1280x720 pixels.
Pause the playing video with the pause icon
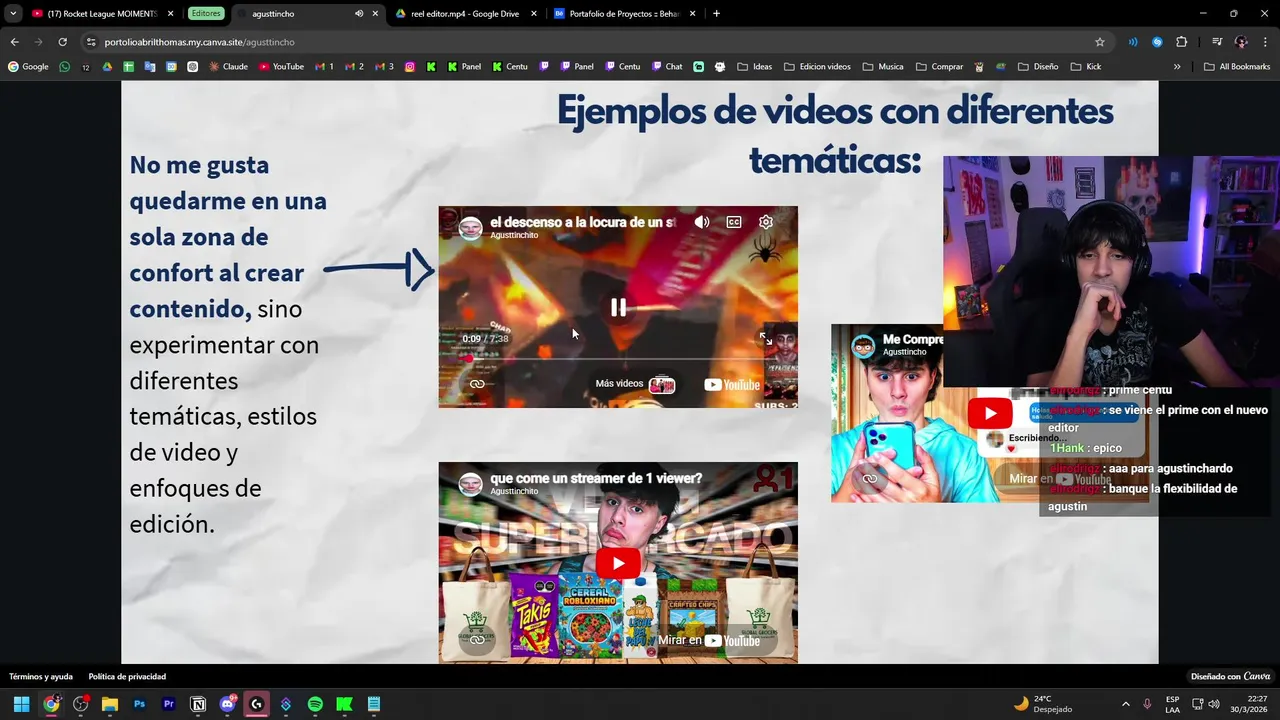coord(618,308)
